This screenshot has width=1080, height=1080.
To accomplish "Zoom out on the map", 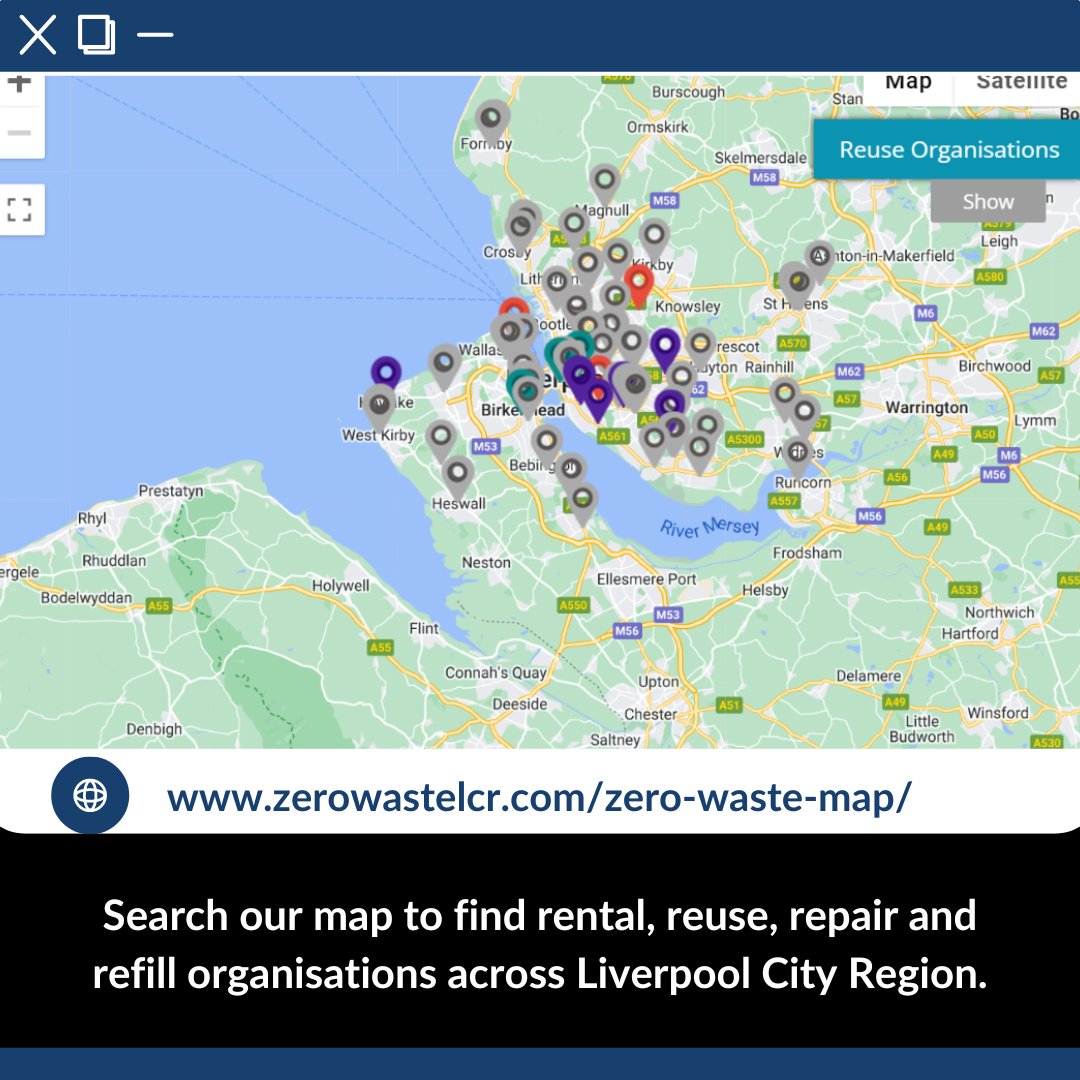I will click(20, 132).
